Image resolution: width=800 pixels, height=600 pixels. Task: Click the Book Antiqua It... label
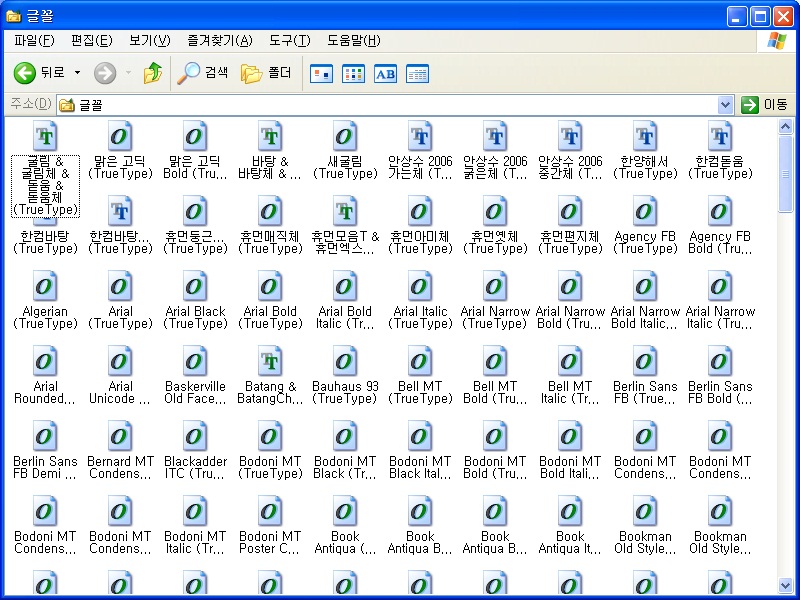(x=570, y=542)
